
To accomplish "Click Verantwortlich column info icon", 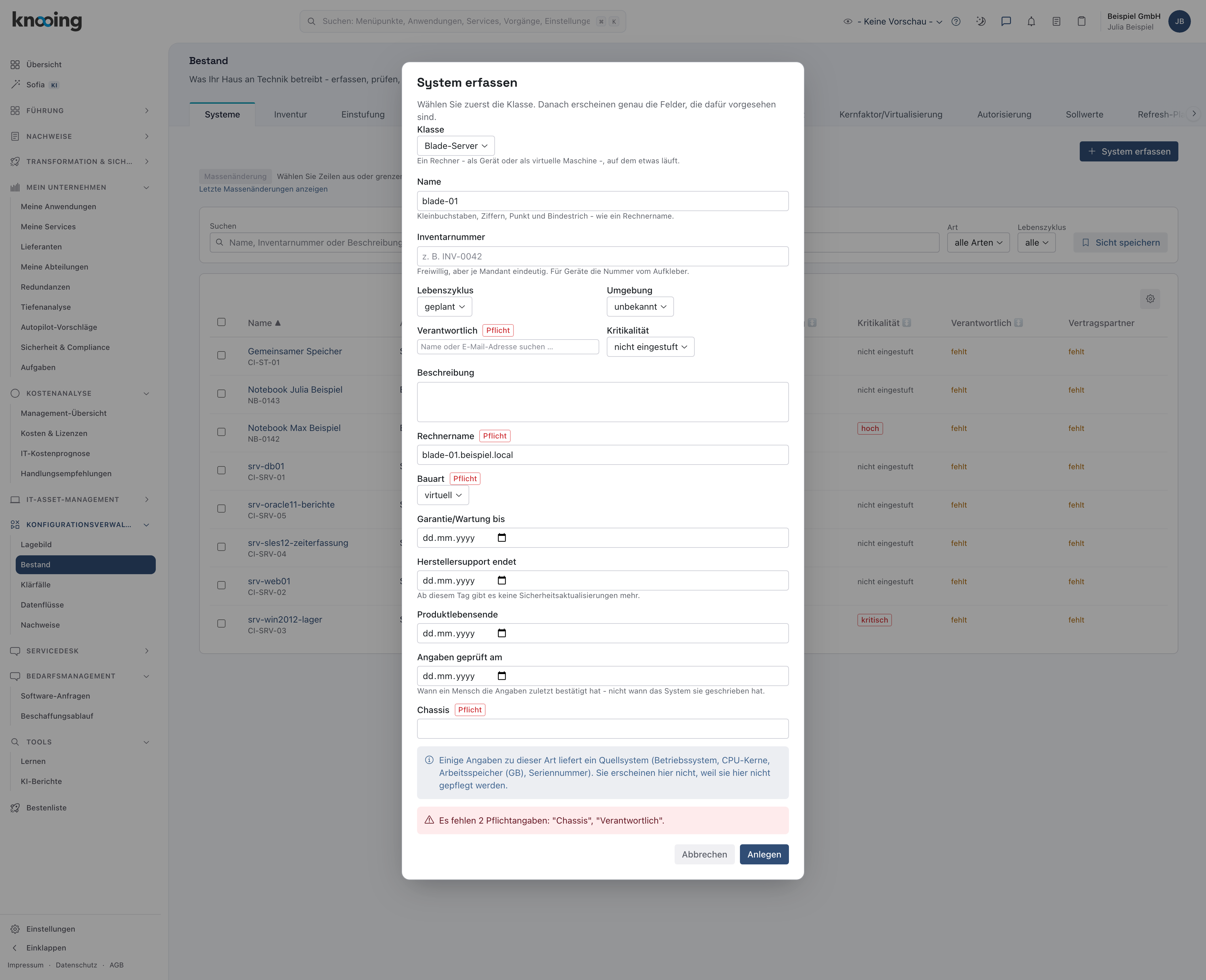I will [x=1018, y=323].
